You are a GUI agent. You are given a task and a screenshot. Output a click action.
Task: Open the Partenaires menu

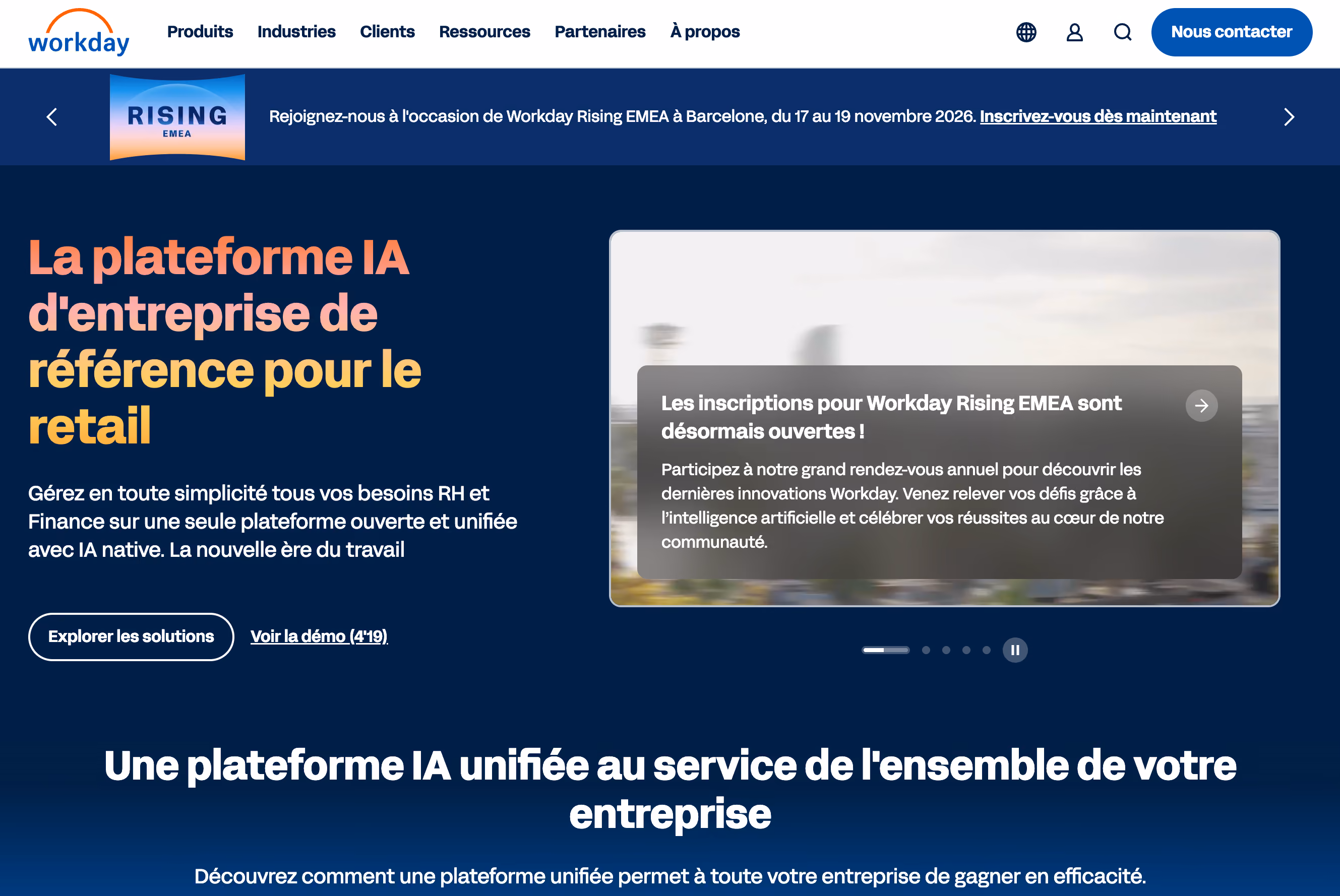(x=600, y=32)
